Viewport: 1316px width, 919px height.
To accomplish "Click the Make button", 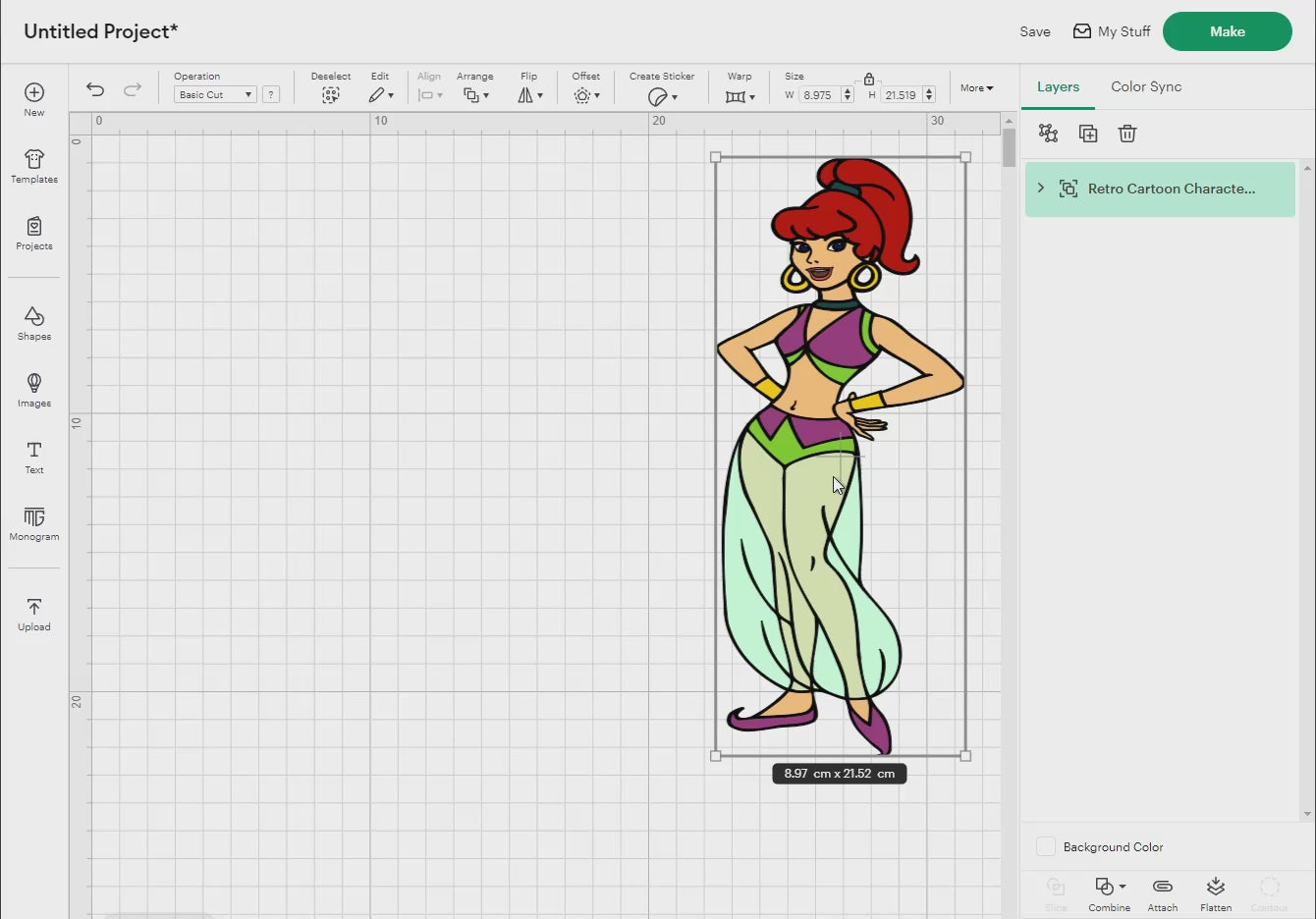I will (x=1228, y=31).
